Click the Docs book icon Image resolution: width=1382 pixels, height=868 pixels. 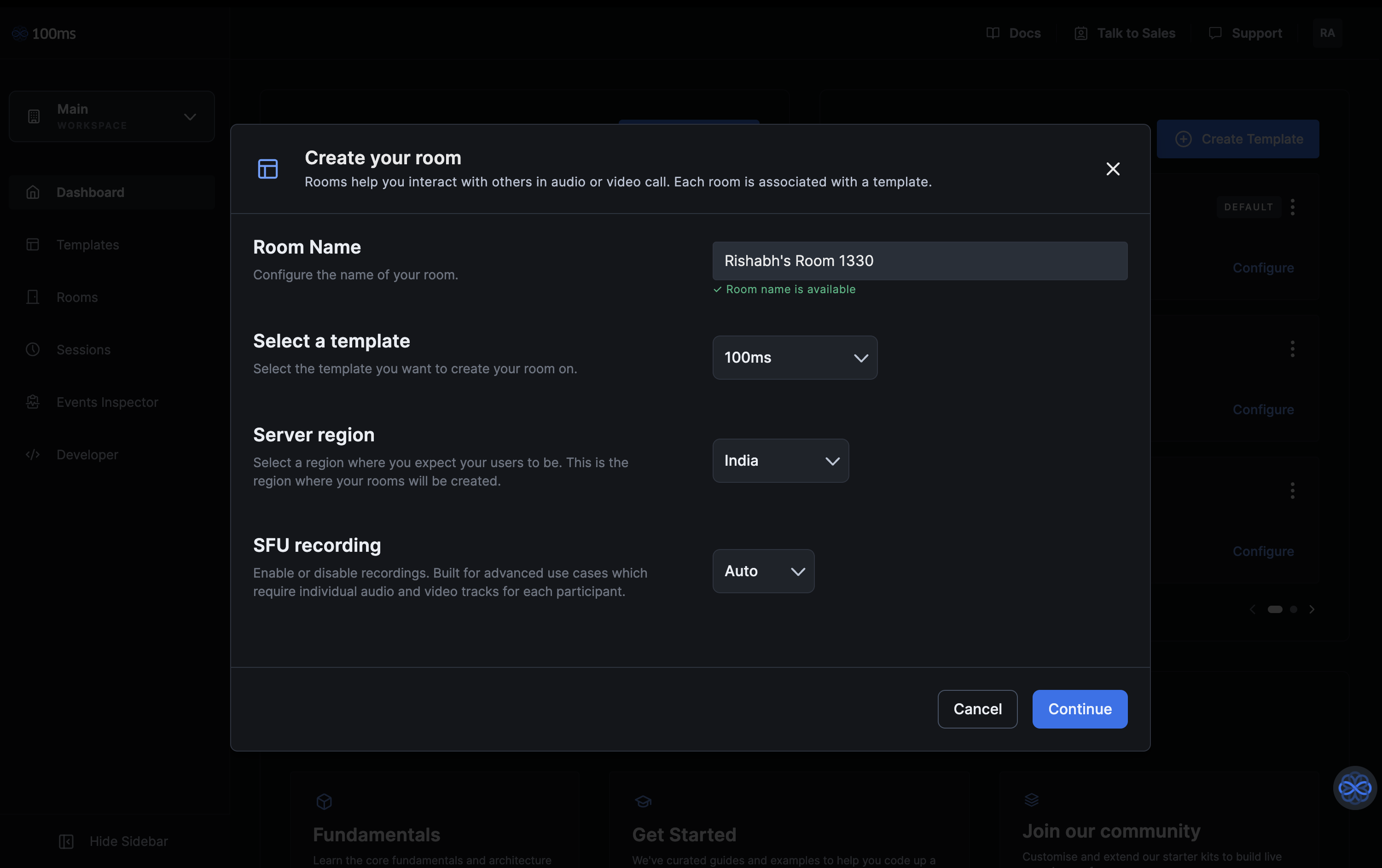click(x=993, y=33)
